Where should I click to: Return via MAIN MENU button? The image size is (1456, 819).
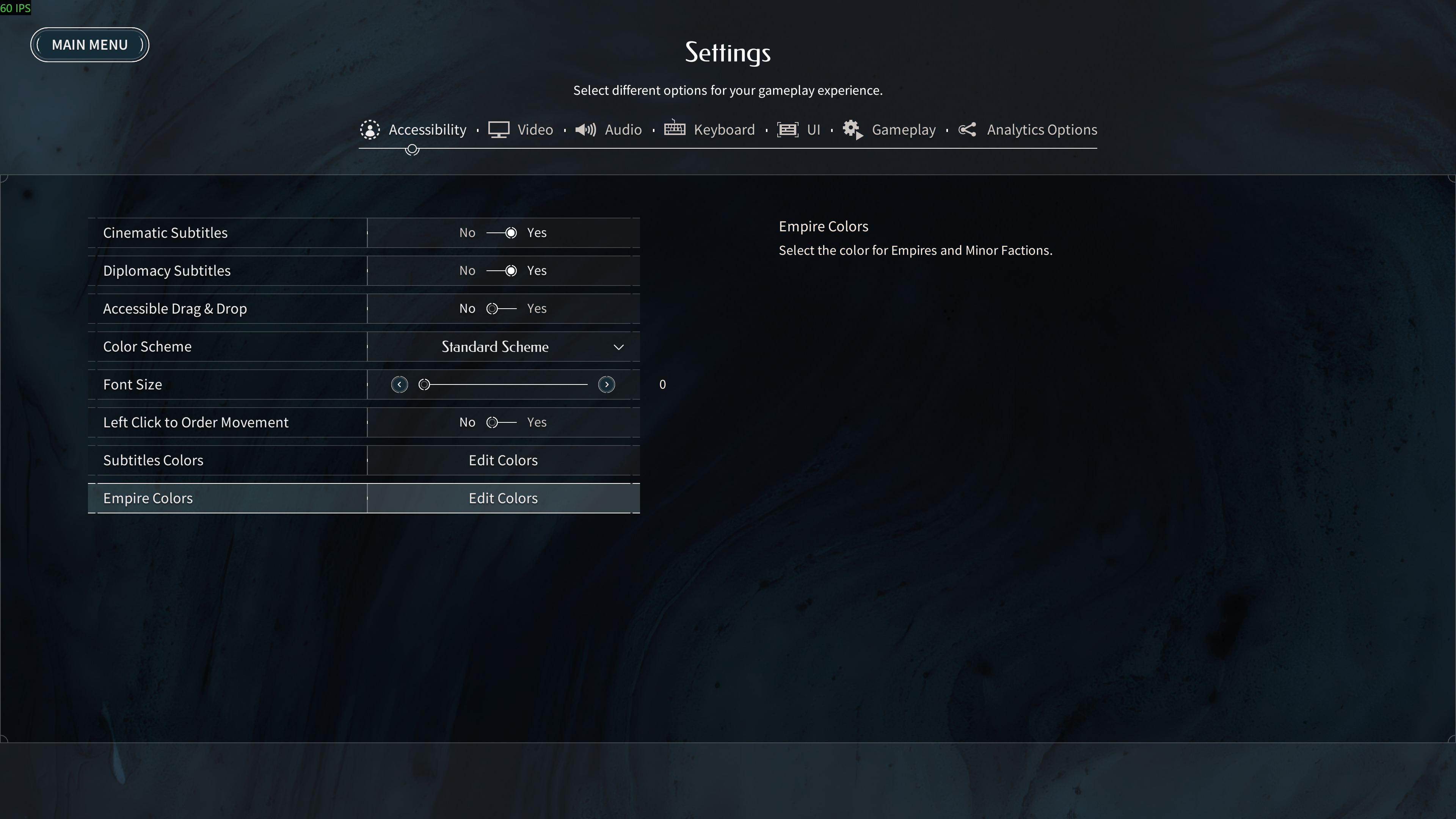[89, 45]
